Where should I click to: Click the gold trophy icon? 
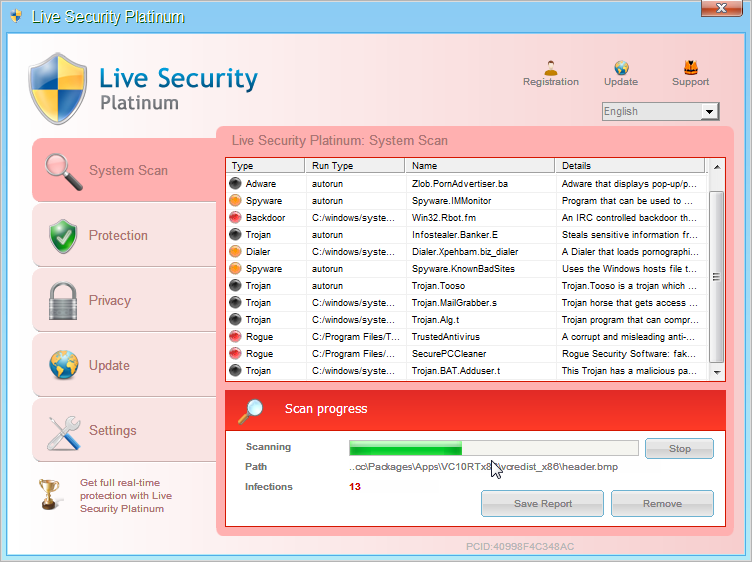click(x=49, y=494)
